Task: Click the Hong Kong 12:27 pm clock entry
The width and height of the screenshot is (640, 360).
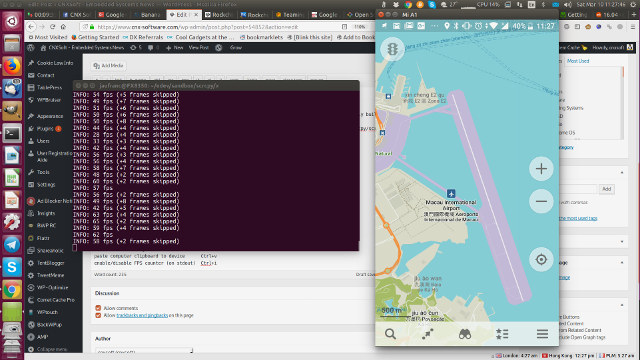Action: (569, 356)
